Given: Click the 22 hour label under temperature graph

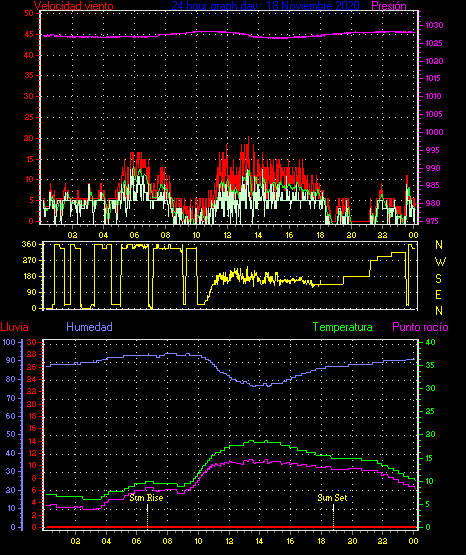Looking at the screenshot, I should click(x=383, y=541).
